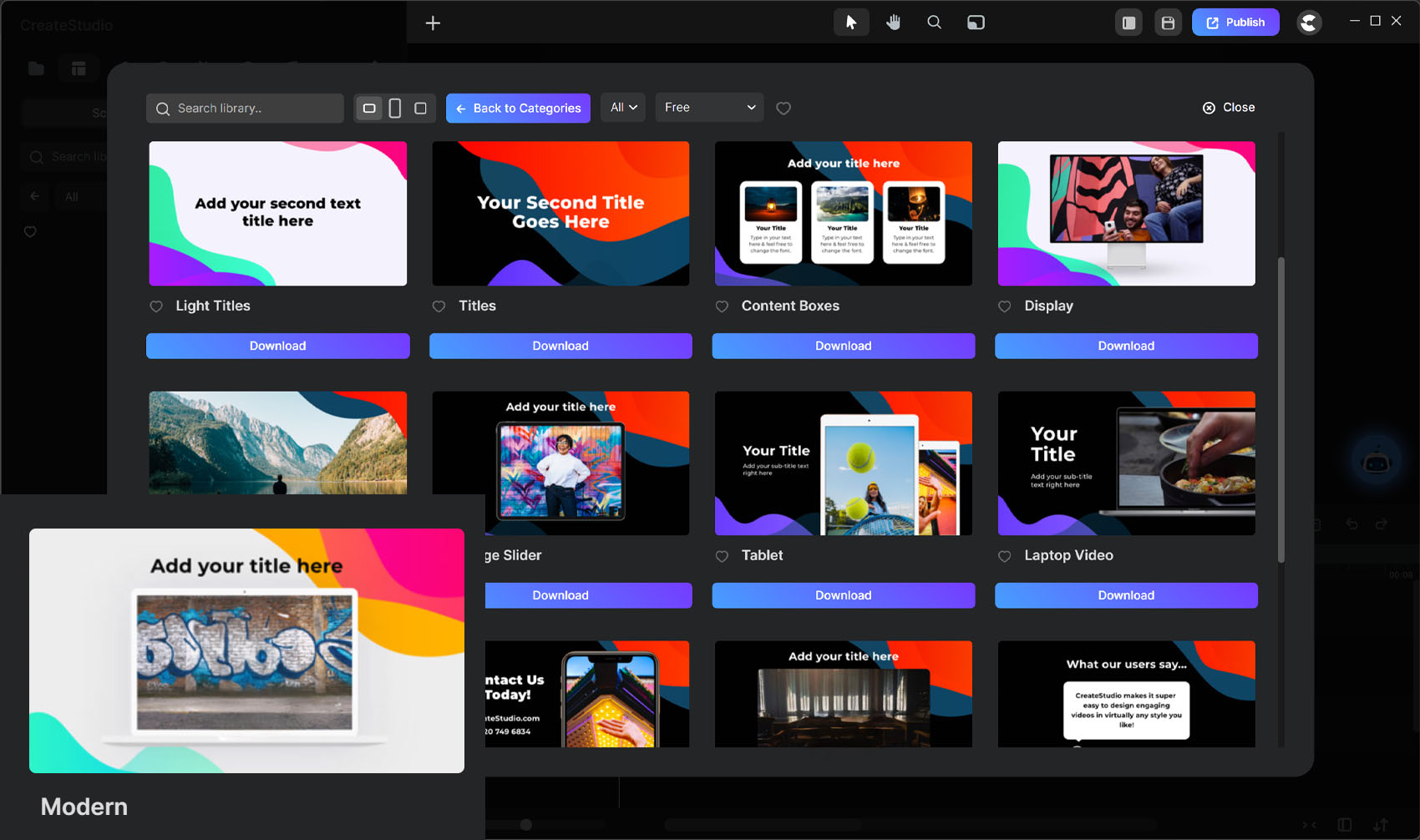This screenshot has height=840, width=1420.
Task: Favorite the Light Titles template
Action: pos(156,306)
